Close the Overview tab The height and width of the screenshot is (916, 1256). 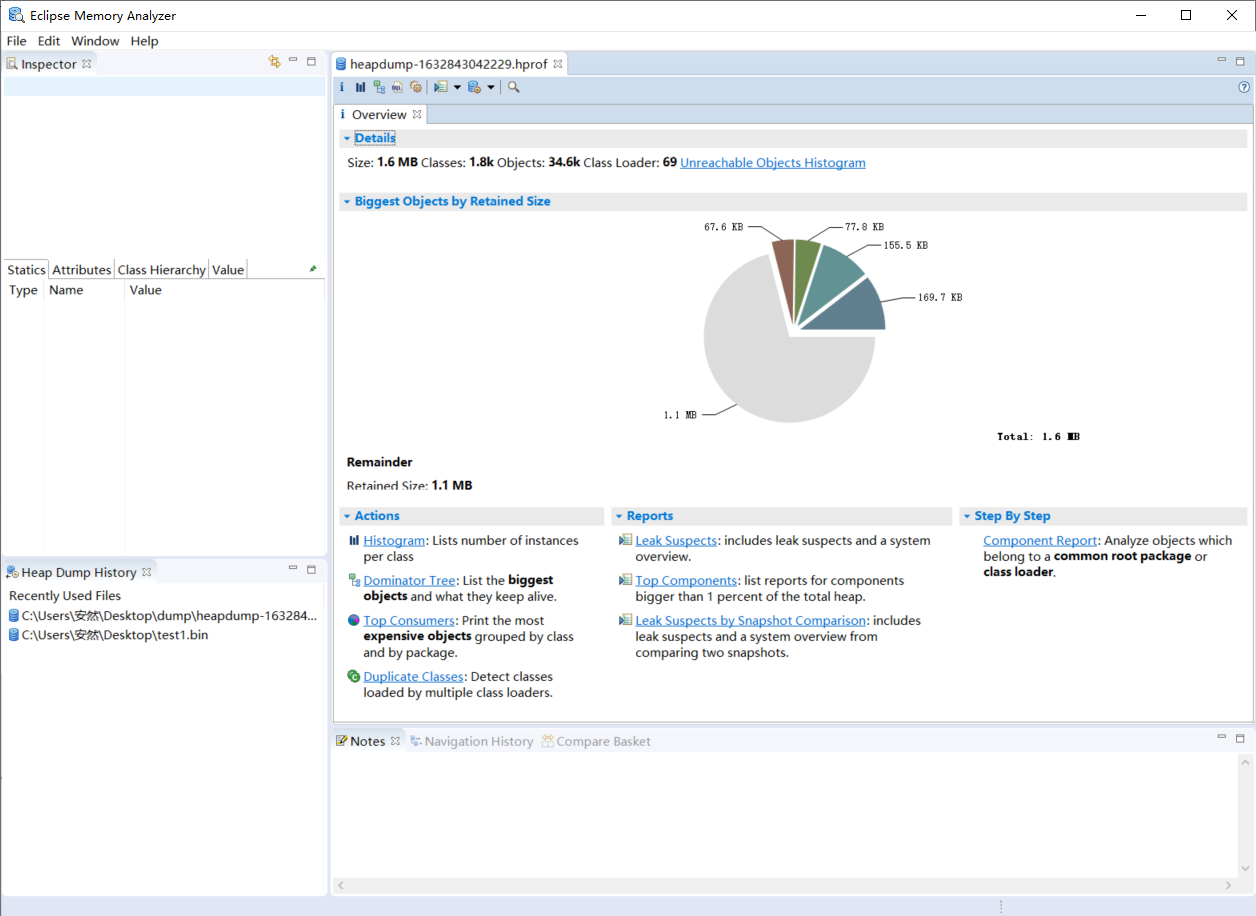[417, 115]
